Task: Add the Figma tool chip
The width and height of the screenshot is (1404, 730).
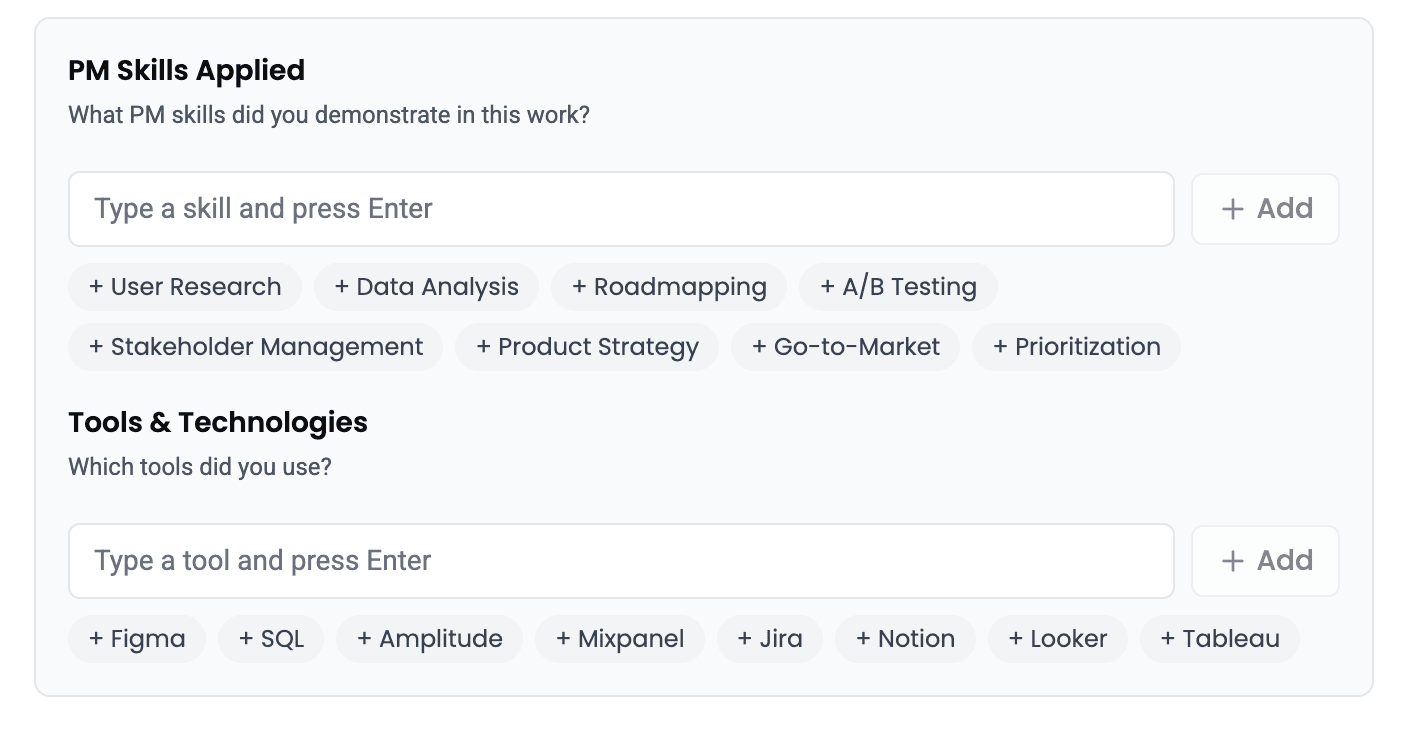Action: (137, 639)
